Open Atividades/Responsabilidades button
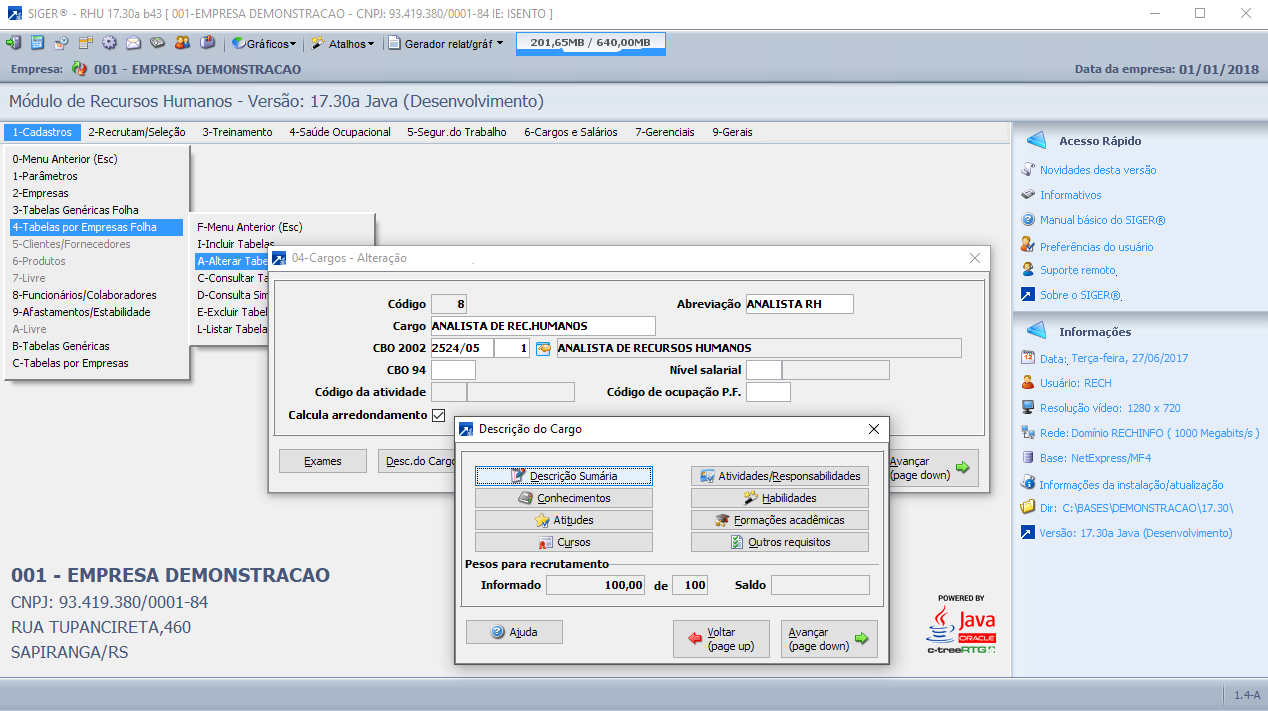 780,476
